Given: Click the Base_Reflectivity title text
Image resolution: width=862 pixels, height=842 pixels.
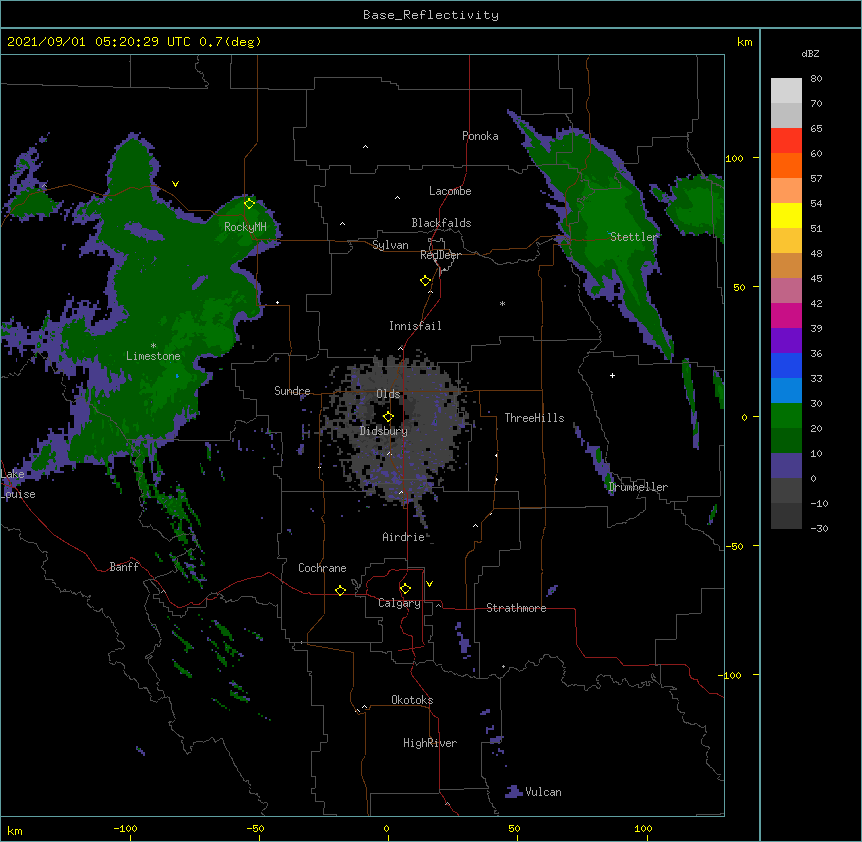Looking at the screenshot, I should coord(431,15).
